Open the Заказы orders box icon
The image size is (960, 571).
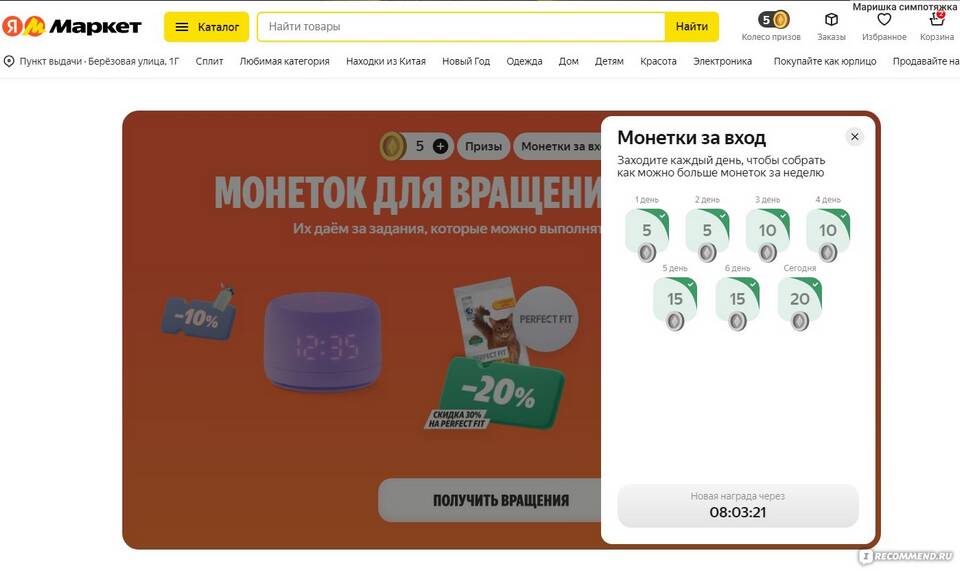tap(831, 20)
